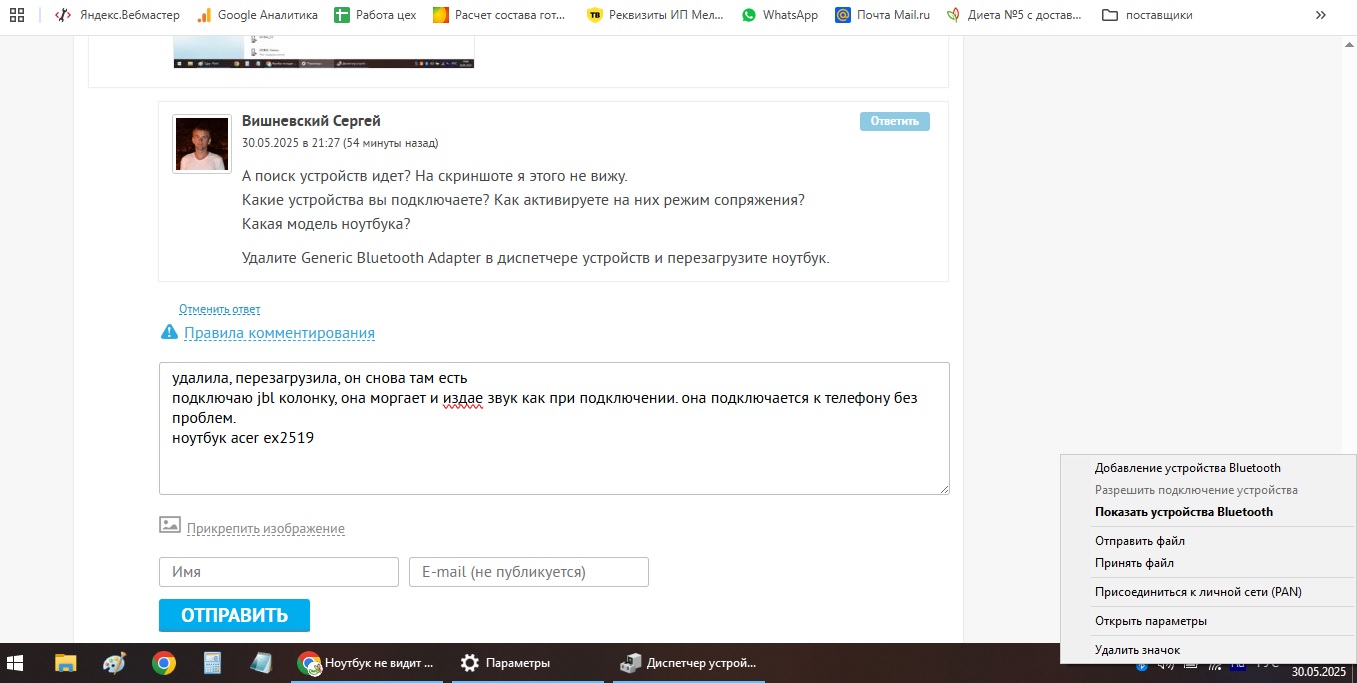Click the screenshot thumbnail in upper comment
The height and width of the screenshot is (683, 1357).
(324, 52)
